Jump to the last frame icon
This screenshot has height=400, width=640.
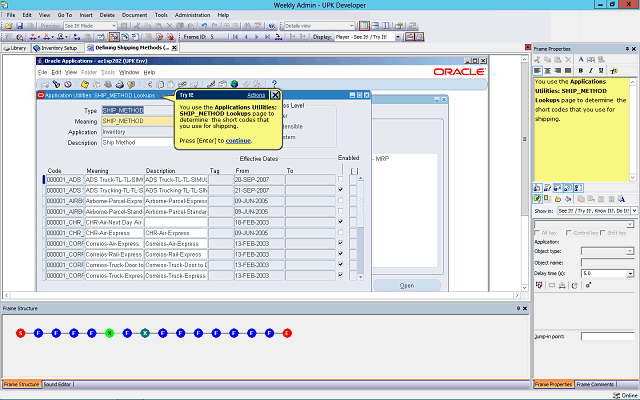[x=267, y=37]
